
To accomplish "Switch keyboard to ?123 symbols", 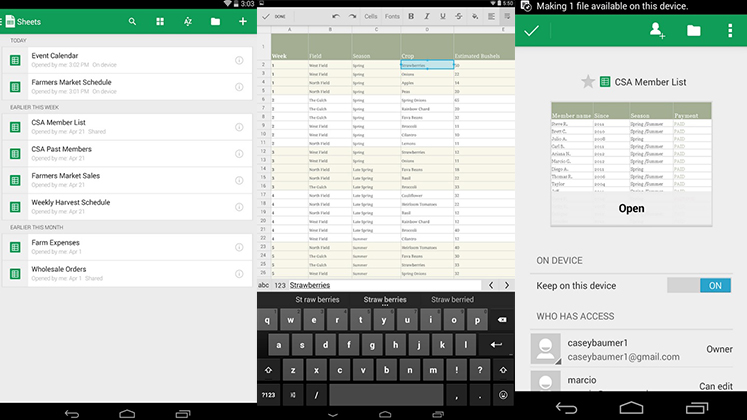I will tap(268, 395).
